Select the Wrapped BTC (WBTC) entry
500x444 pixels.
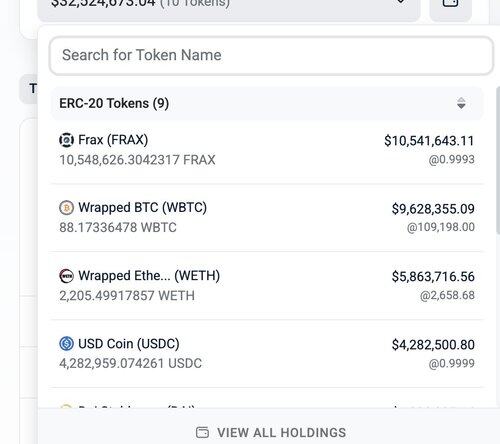[x=267, y=218]
